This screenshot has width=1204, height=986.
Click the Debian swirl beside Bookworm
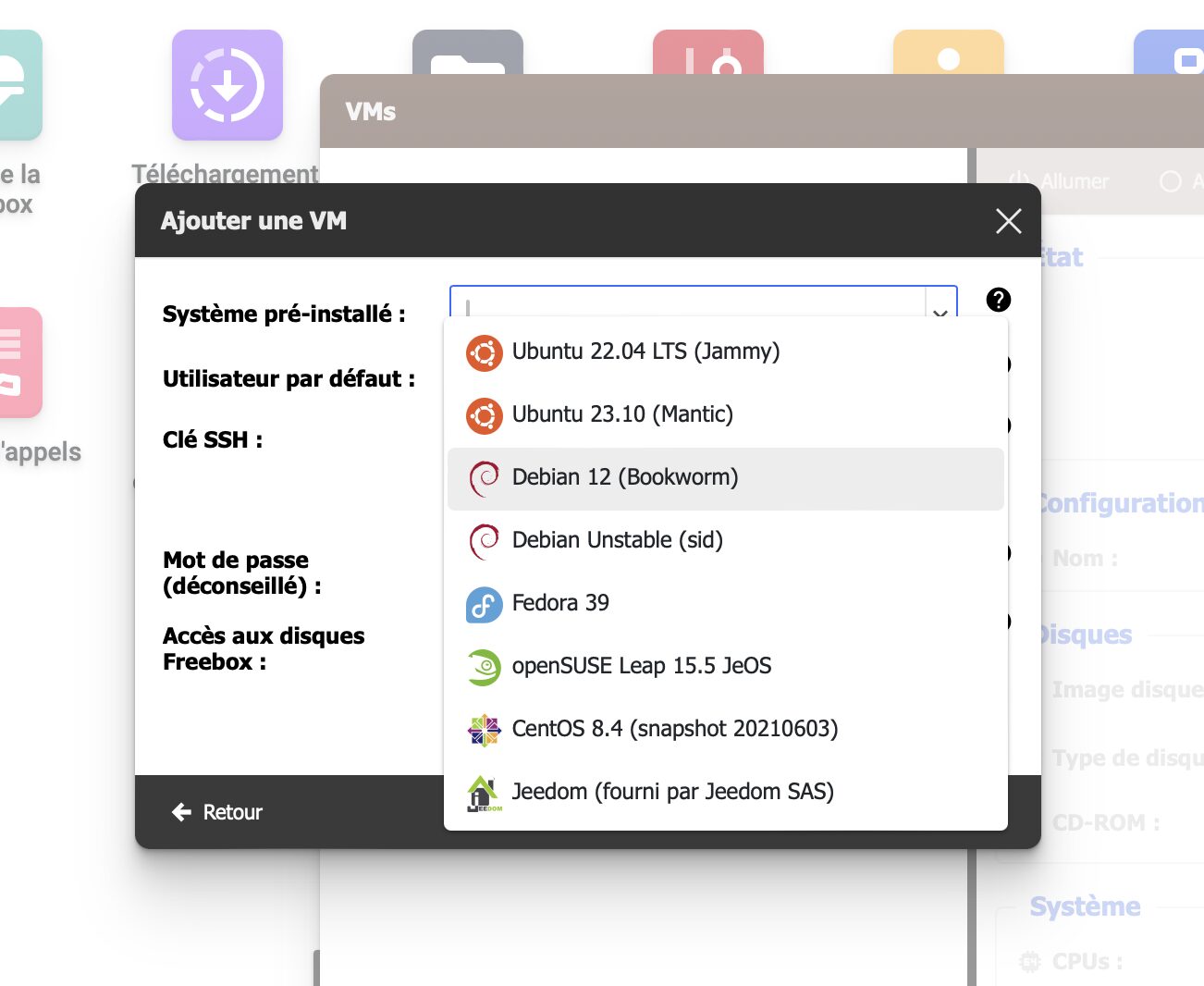(x=484, y=478)
